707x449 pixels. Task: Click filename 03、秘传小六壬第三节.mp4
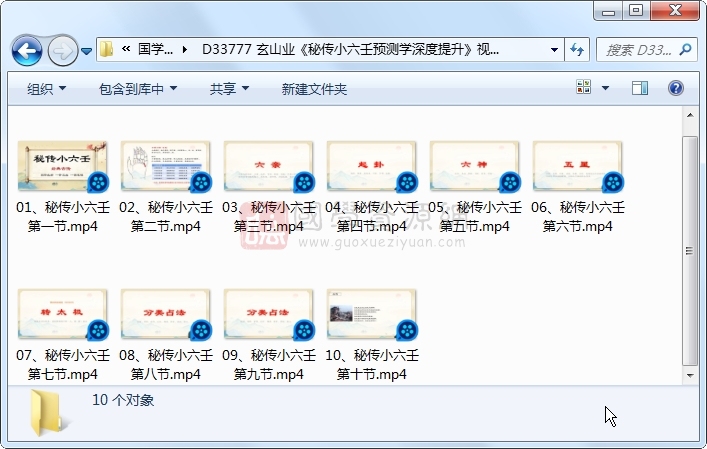coord(268,216)
